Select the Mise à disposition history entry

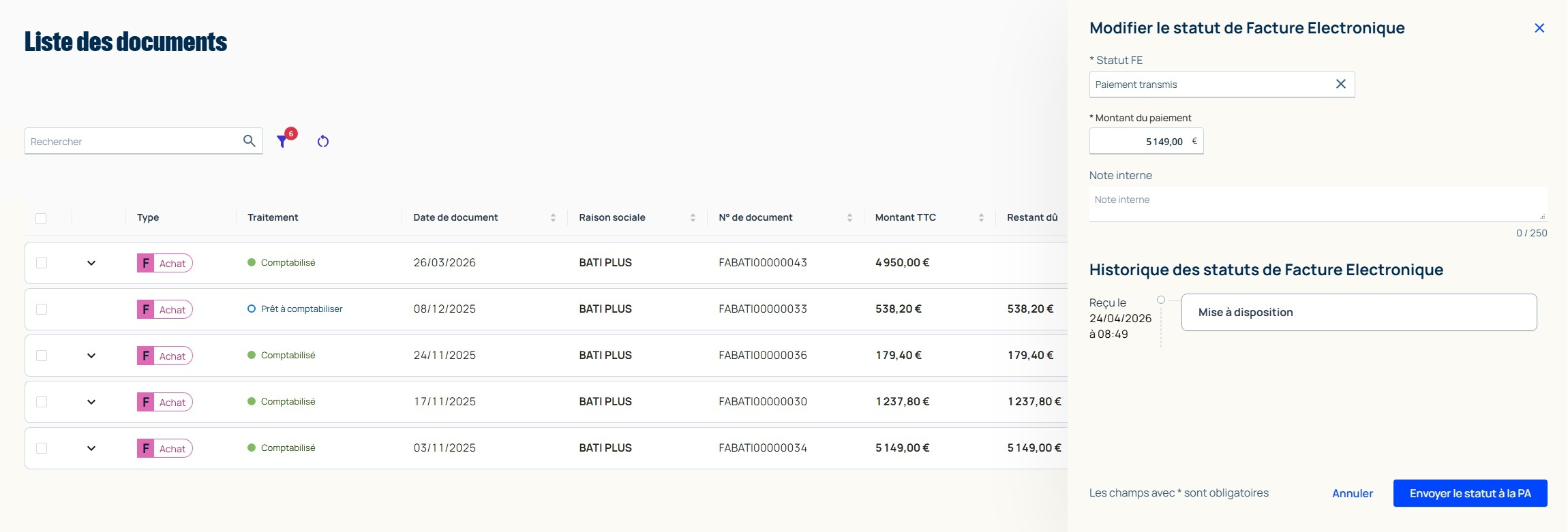point(1359,312)
